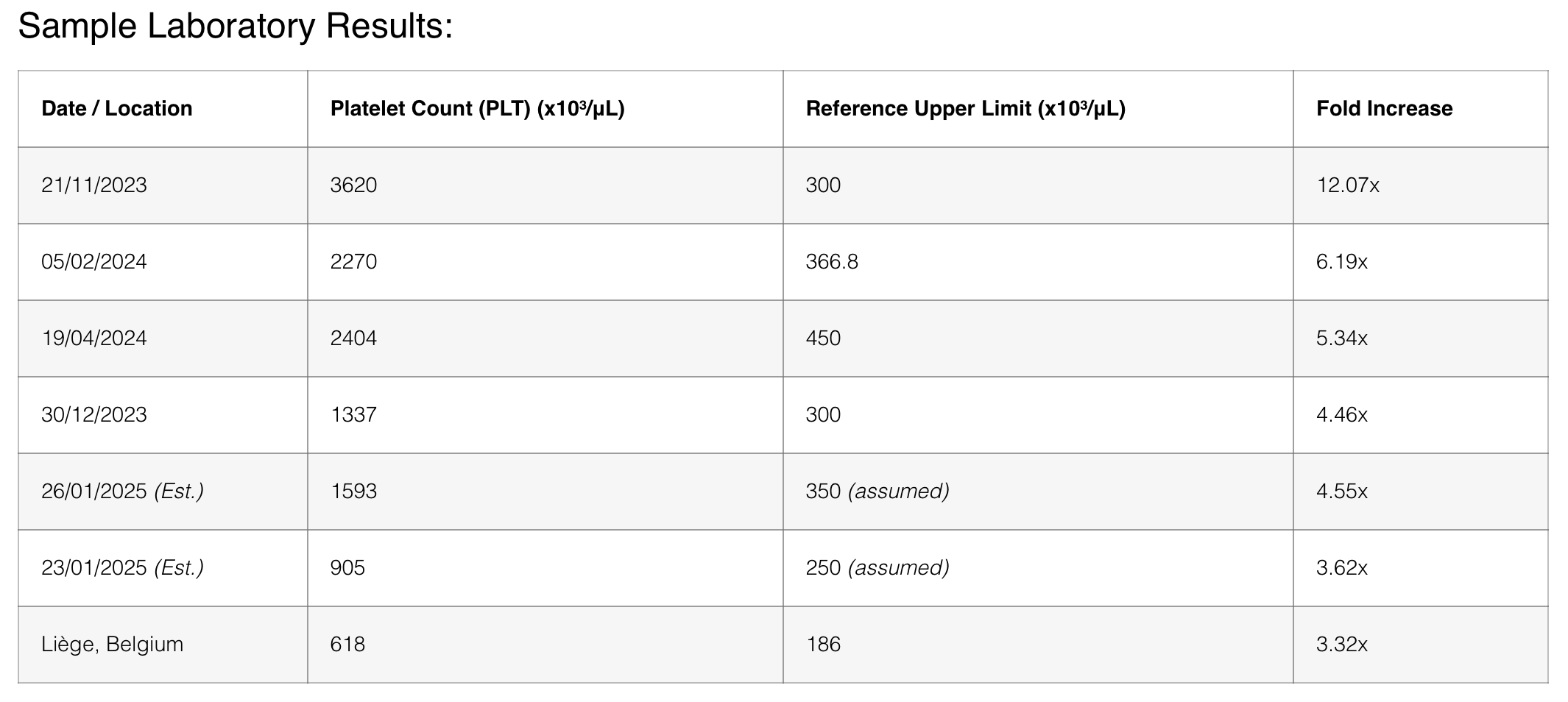Click the 'Fold Increase' column header
The height and width of the screenshot is (702, 1568).
pyautogui.click(x=1384, y=108)
